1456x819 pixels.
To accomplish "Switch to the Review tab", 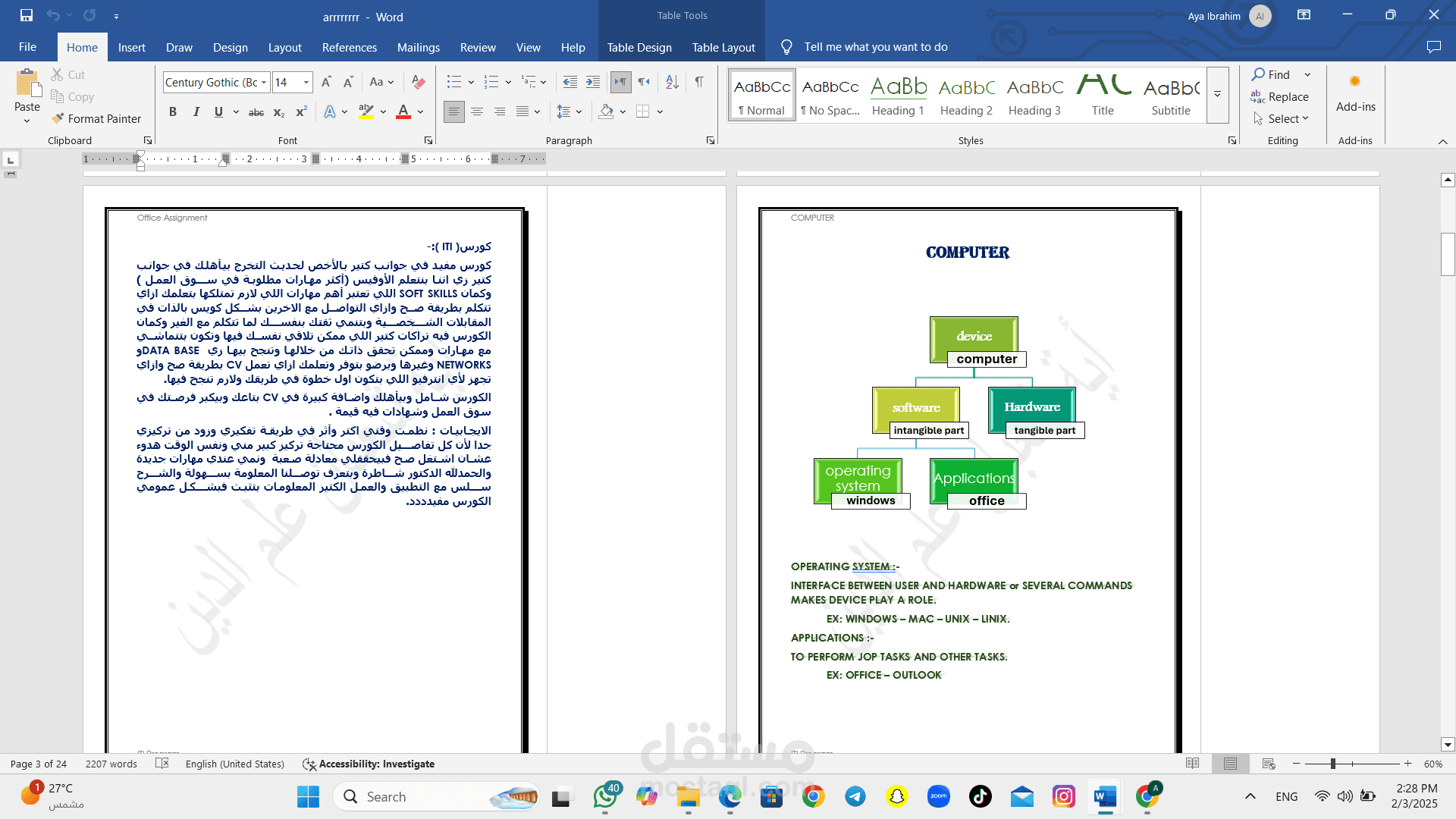I will pyautogui.click(x=478, y=47).
